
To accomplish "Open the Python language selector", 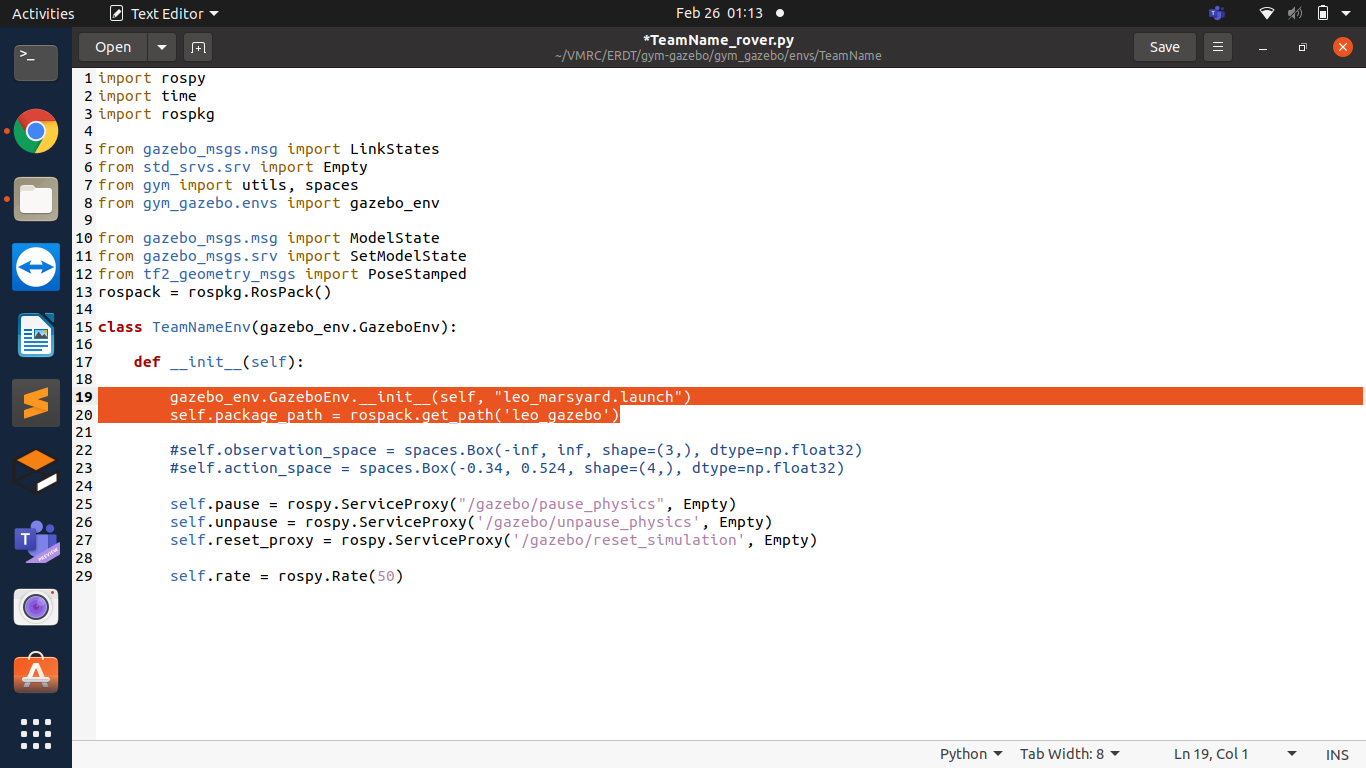I will coord(970,754).
